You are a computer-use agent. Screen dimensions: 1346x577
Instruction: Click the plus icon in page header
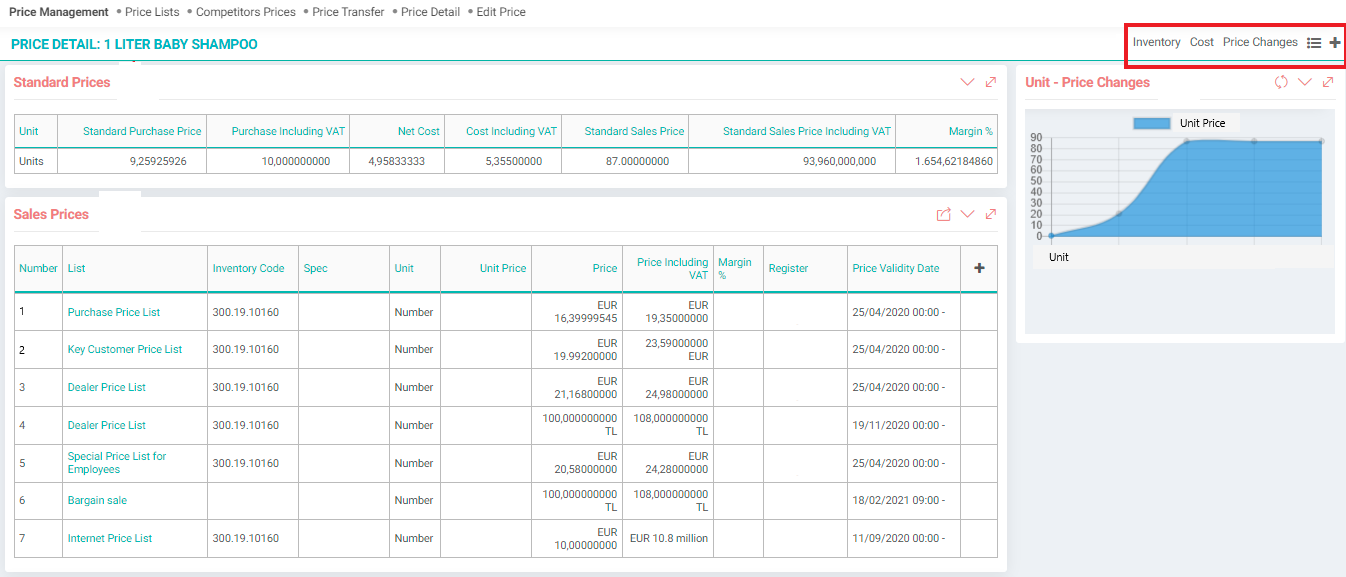(x=1335, y=43)
